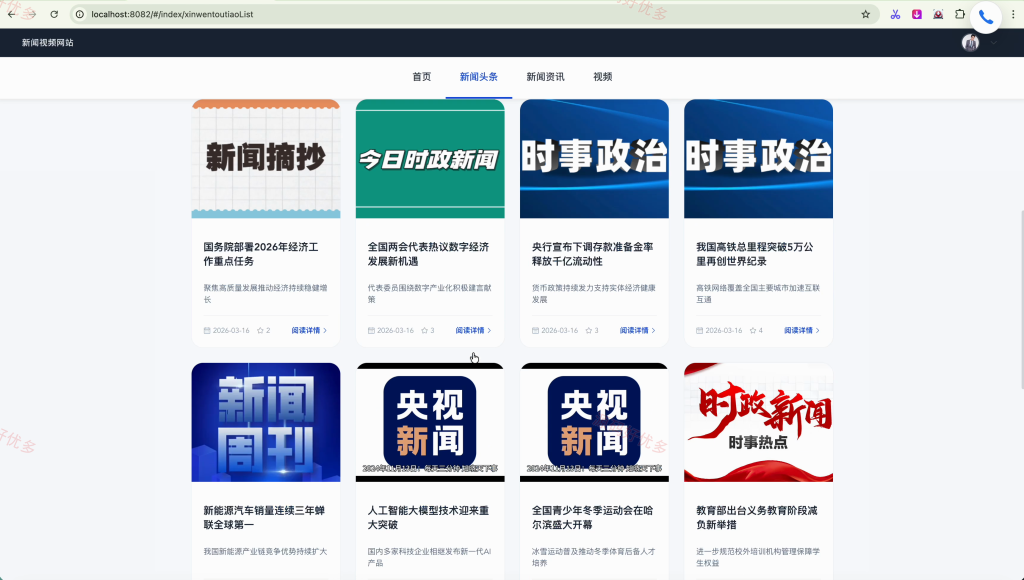Click calendar icon on 央行宣布下调 card
Viewport: 1024px width, 580px height.
tap(536, 330)
